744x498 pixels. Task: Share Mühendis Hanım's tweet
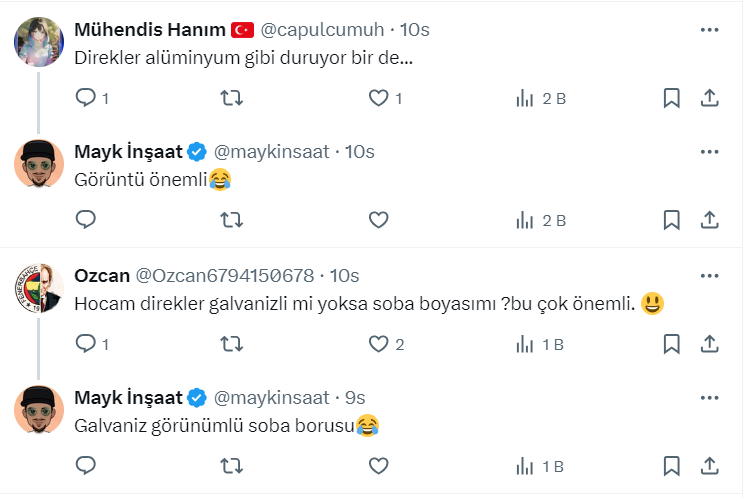coord(709,98)
